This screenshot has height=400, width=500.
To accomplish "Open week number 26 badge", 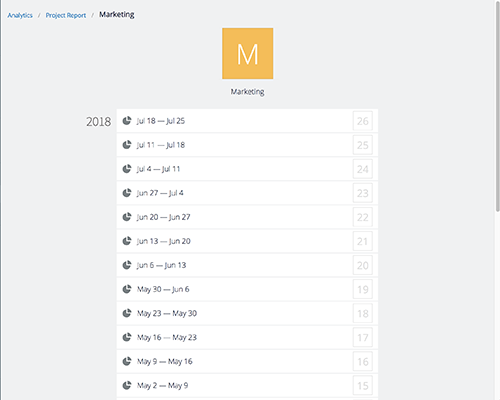I will [363, 121].
